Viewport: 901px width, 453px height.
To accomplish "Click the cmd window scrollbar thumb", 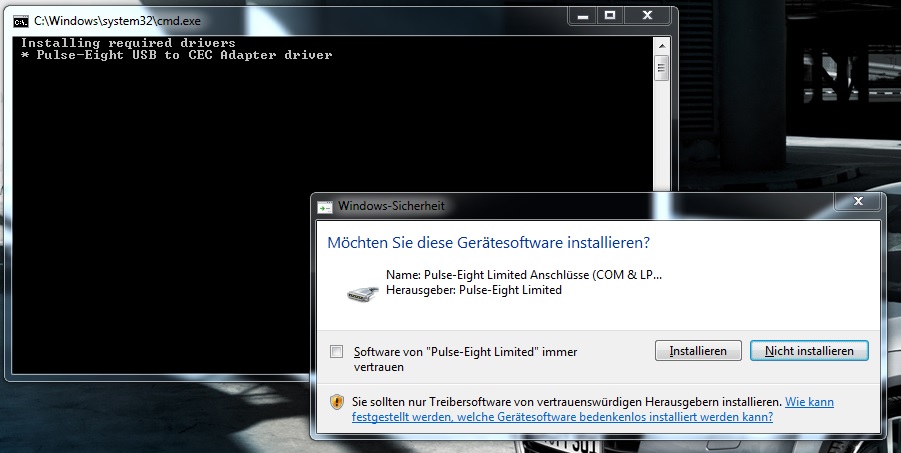I will [661, 68].
